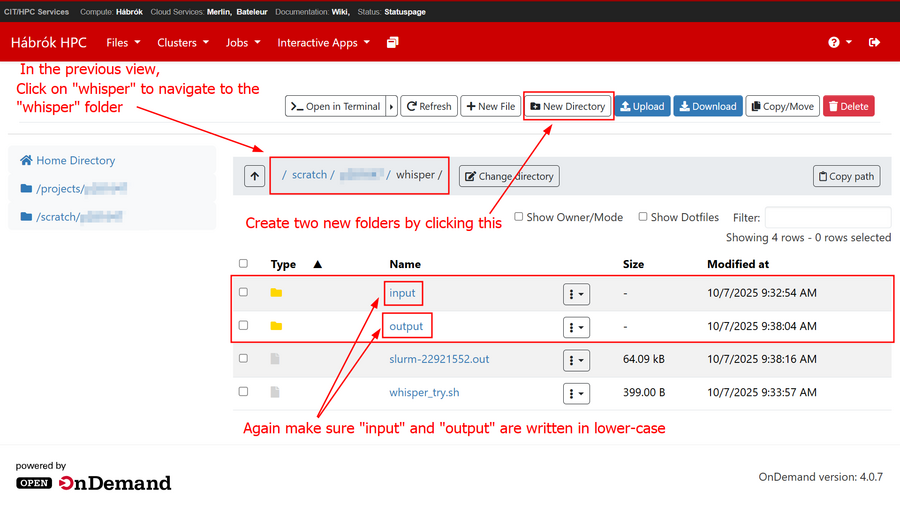
Task: Click into the Filter text field
Action: pyautogui.click(x=827, y=217)
